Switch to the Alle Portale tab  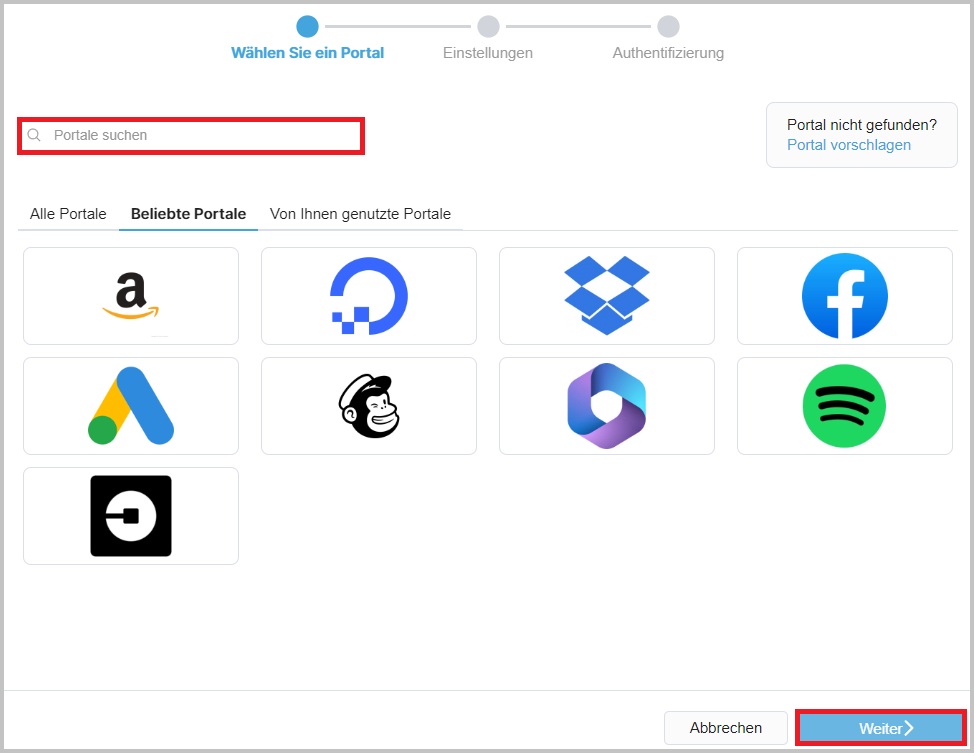tap(68, 214)
